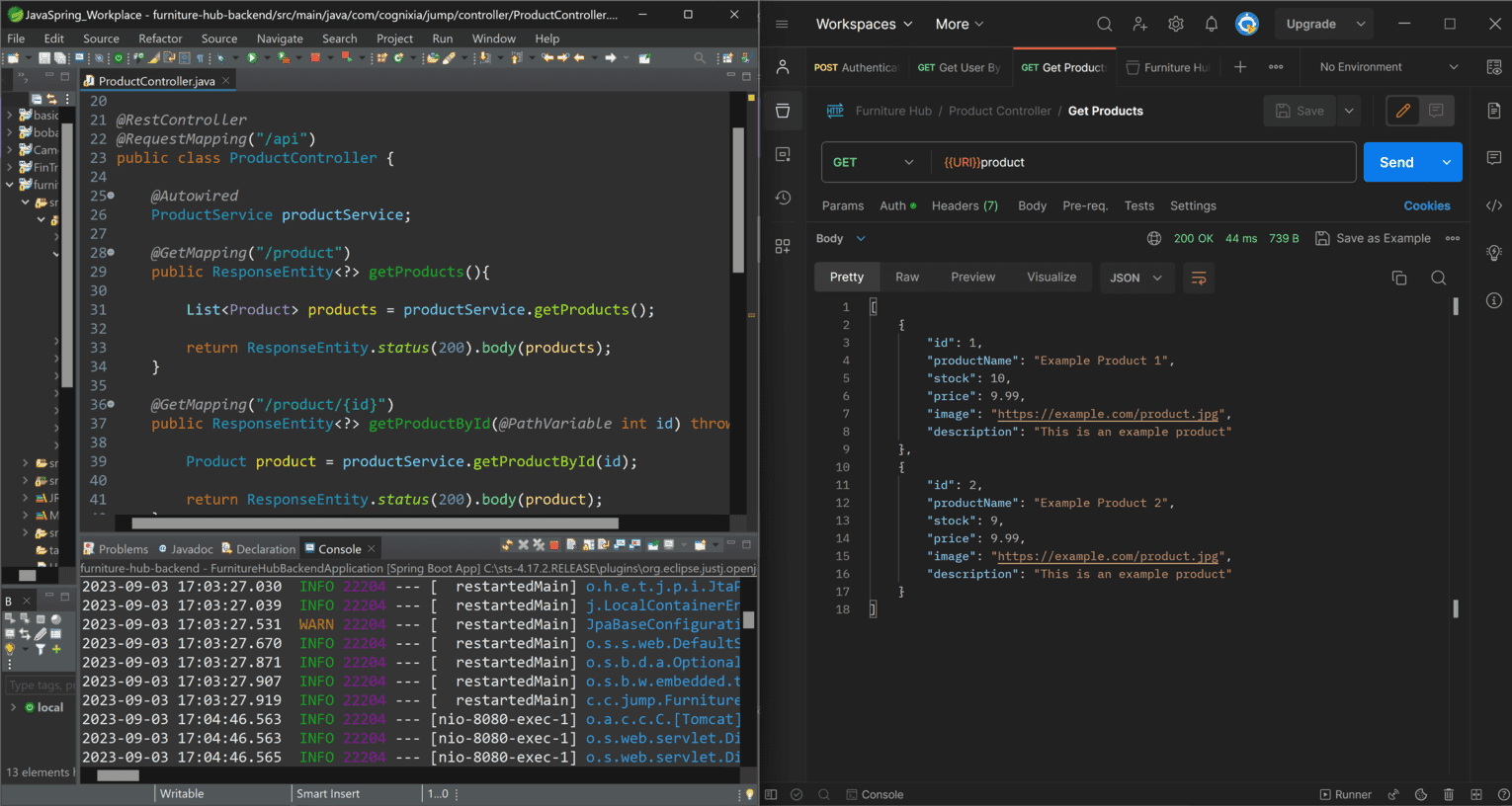This screenshot has height=806, width=1512.
Task: Select Pretty response view
Action: click(847, 278)
